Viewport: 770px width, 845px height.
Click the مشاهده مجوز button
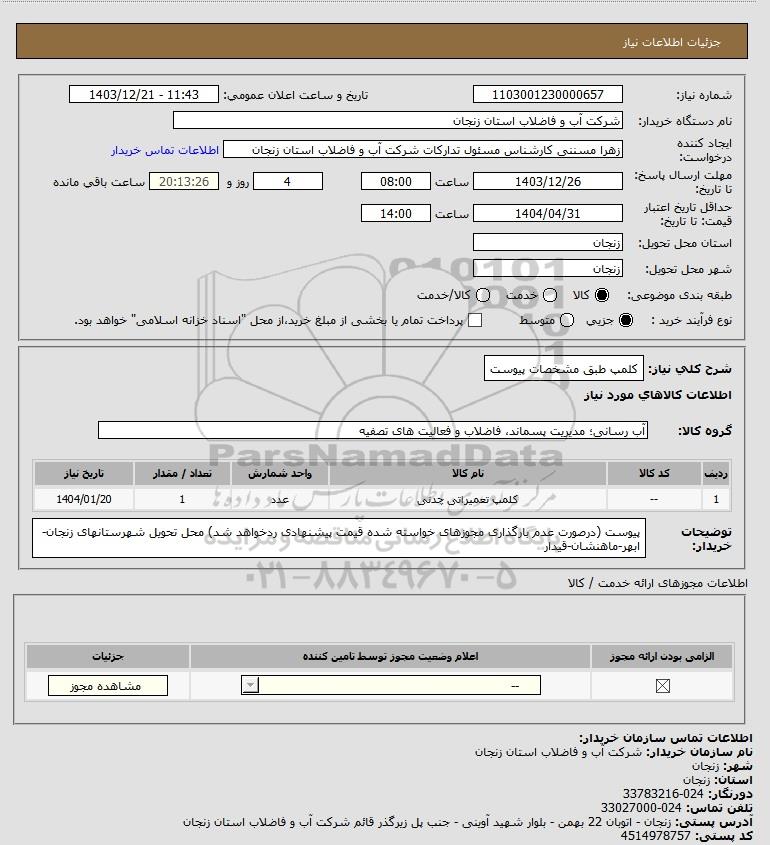coord(108,685)
